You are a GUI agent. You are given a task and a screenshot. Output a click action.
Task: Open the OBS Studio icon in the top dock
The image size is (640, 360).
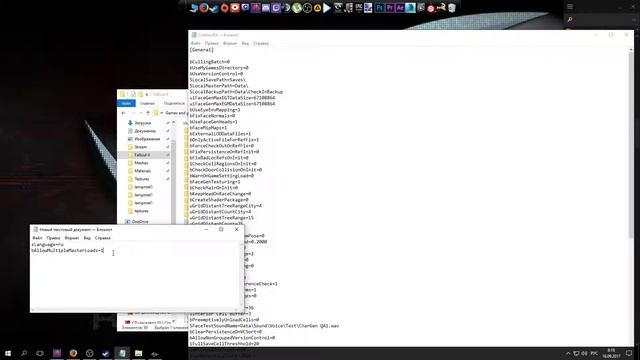307,7
